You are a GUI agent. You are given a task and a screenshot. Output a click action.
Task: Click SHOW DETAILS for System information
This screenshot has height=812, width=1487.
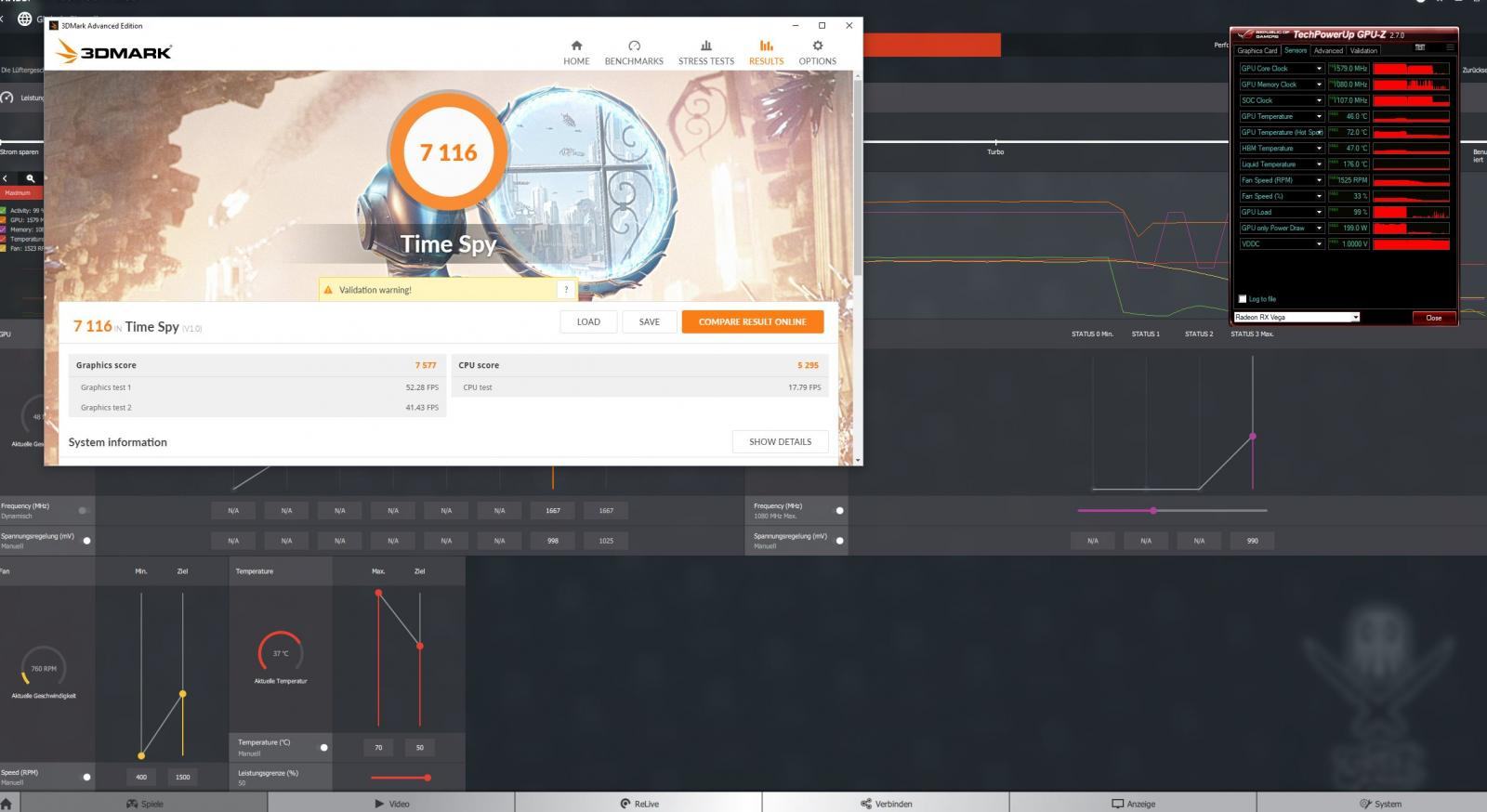[x=781, y=441]
